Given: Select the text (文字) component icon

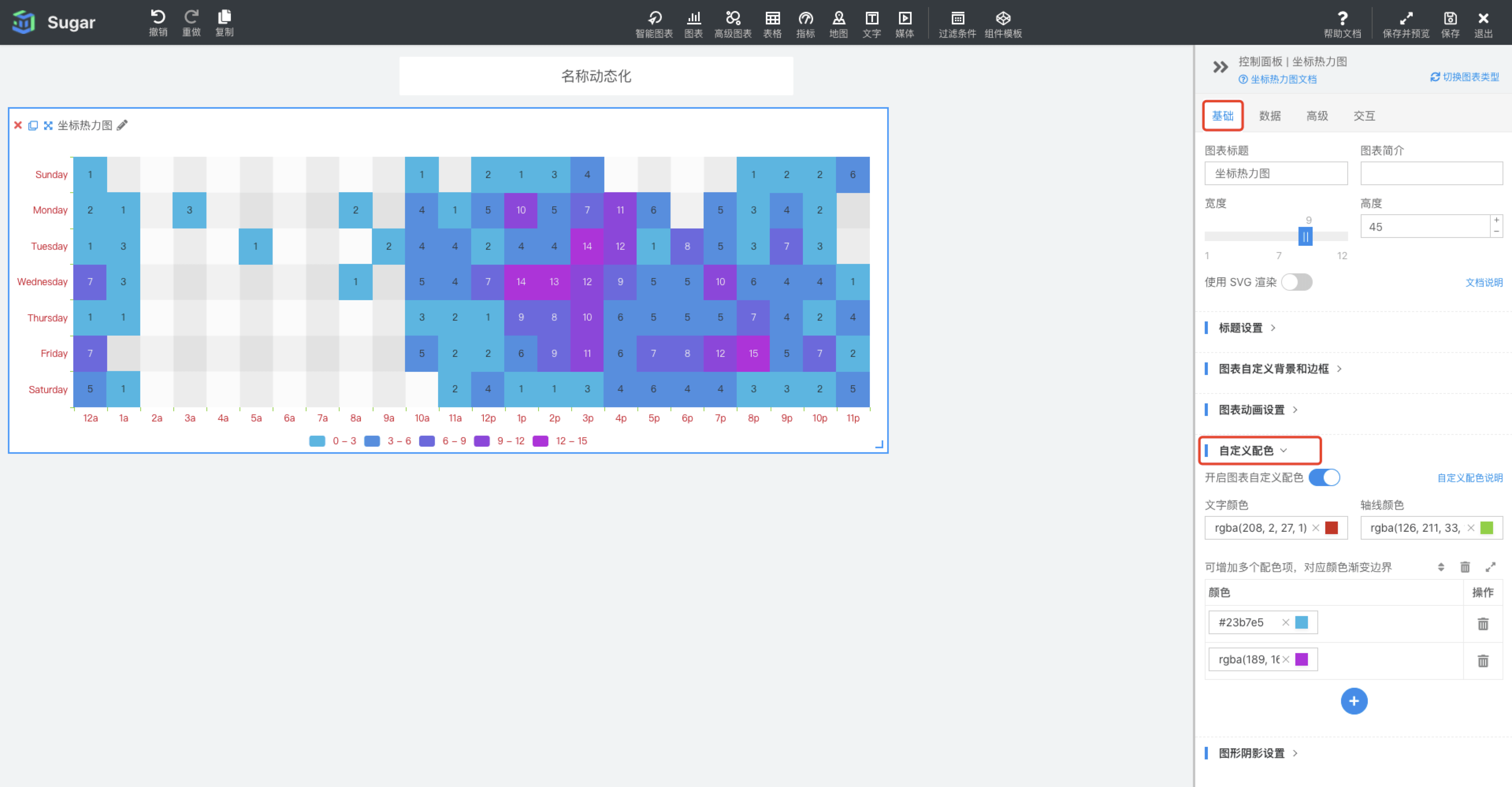Looking at the screenshot, I should 872,25.
